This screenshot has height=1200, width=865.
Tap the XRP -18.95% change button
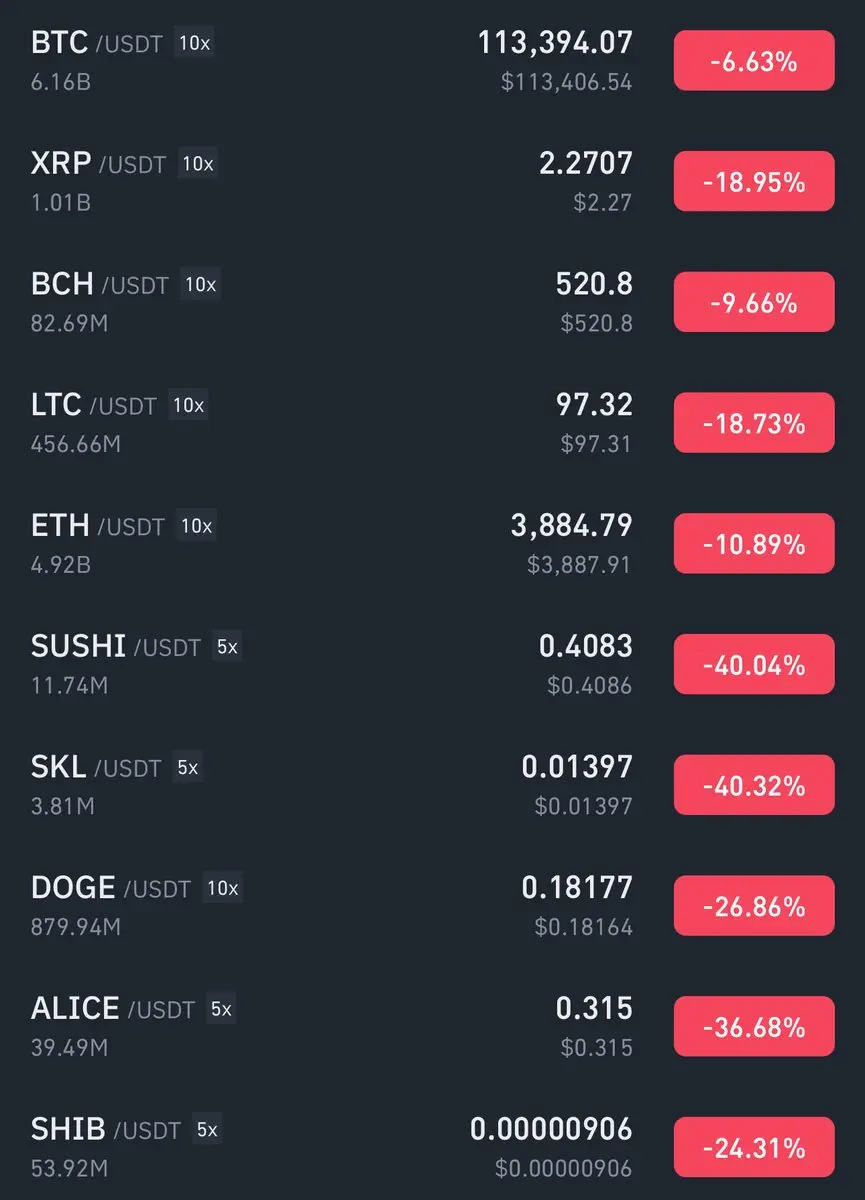tap(753, 182)
